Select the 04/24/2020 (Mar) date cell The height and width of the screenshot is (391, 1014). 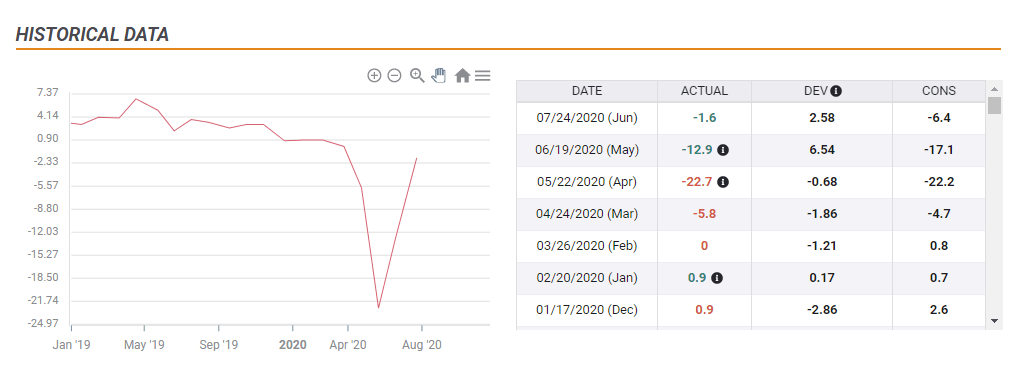(587, 214)
